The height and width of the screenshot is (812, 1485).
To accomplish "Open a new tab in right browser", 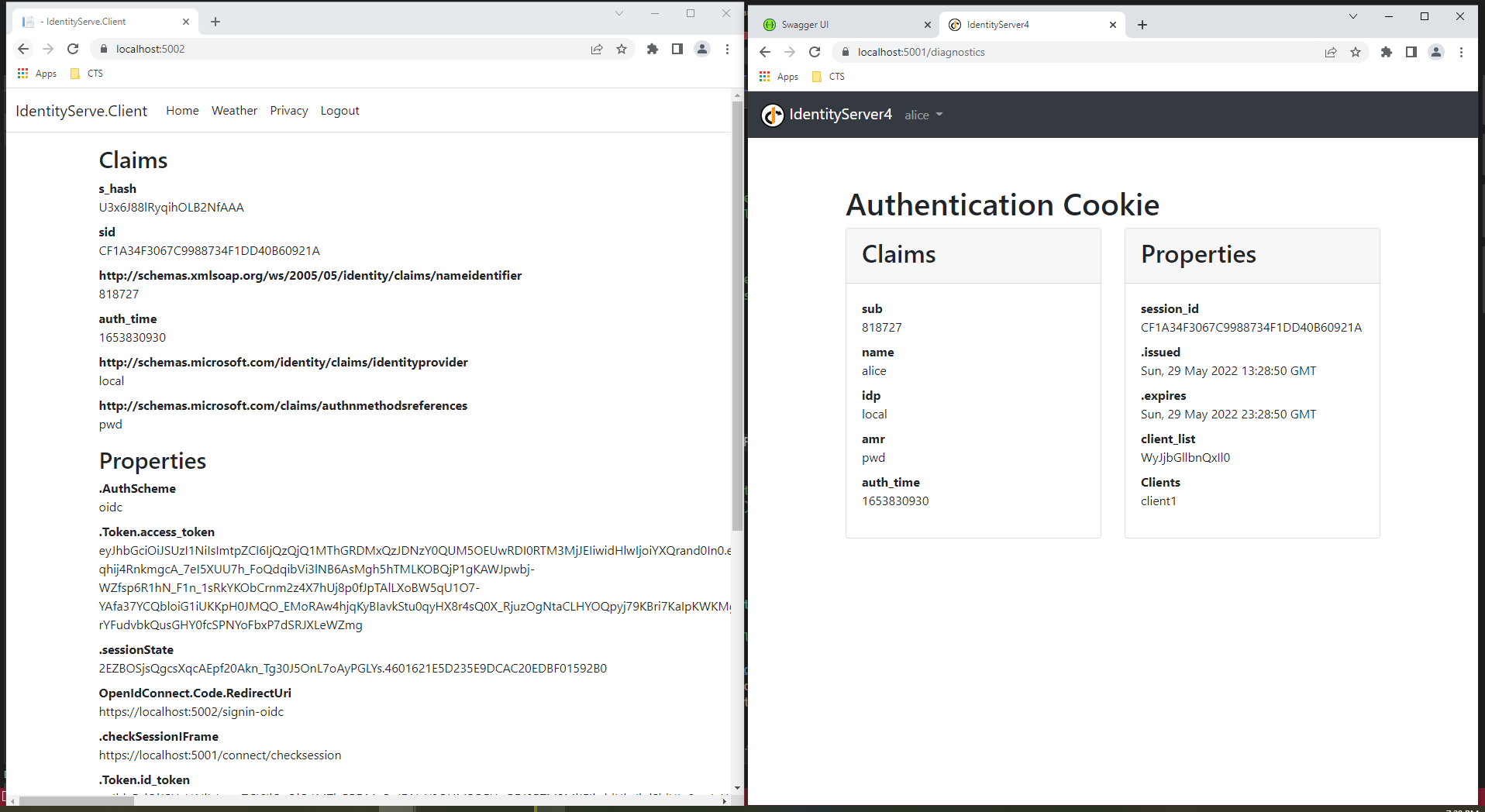I will coord(1142,25).
